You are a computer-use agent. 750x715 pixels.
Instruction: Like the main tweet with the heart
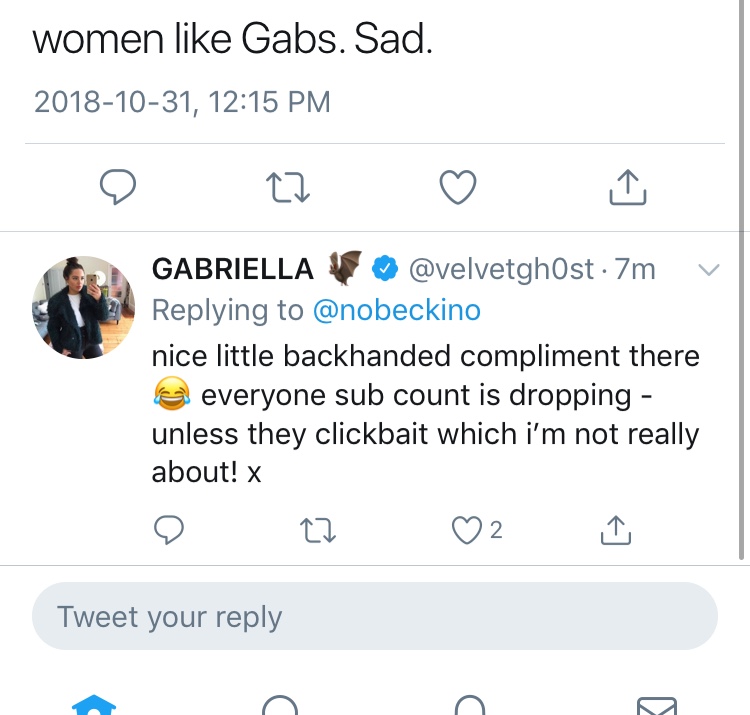tap(458, 186)
